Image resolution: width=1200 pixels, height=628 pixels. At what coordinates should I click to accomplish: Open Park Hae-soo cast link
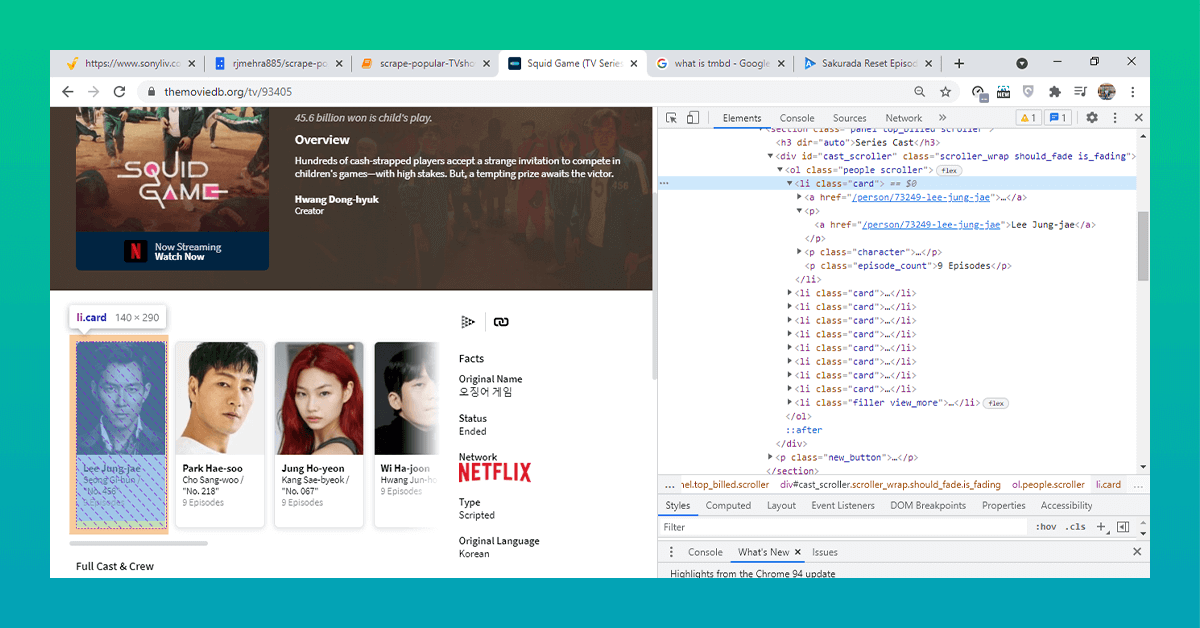coord(215,468)
